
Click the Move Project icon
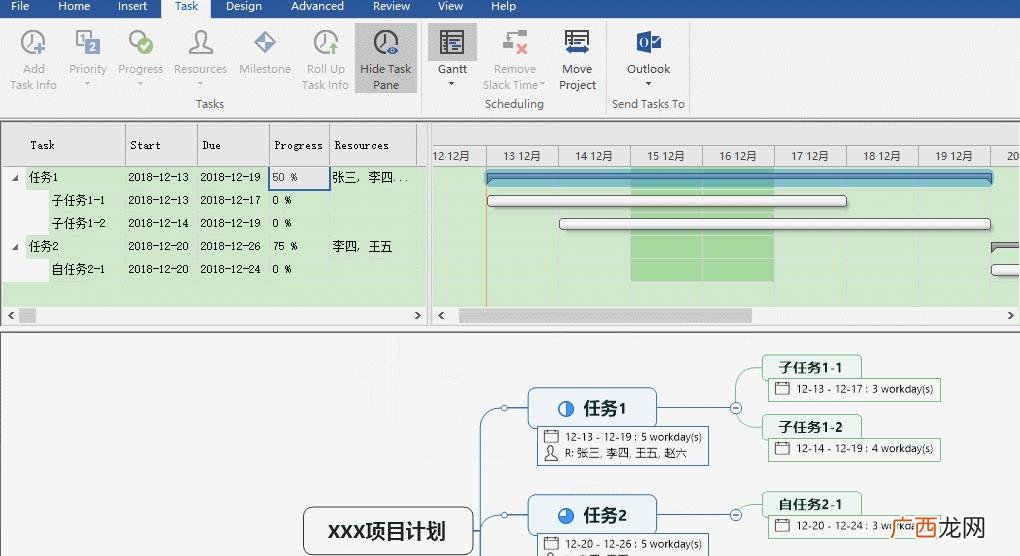point(577,43)
